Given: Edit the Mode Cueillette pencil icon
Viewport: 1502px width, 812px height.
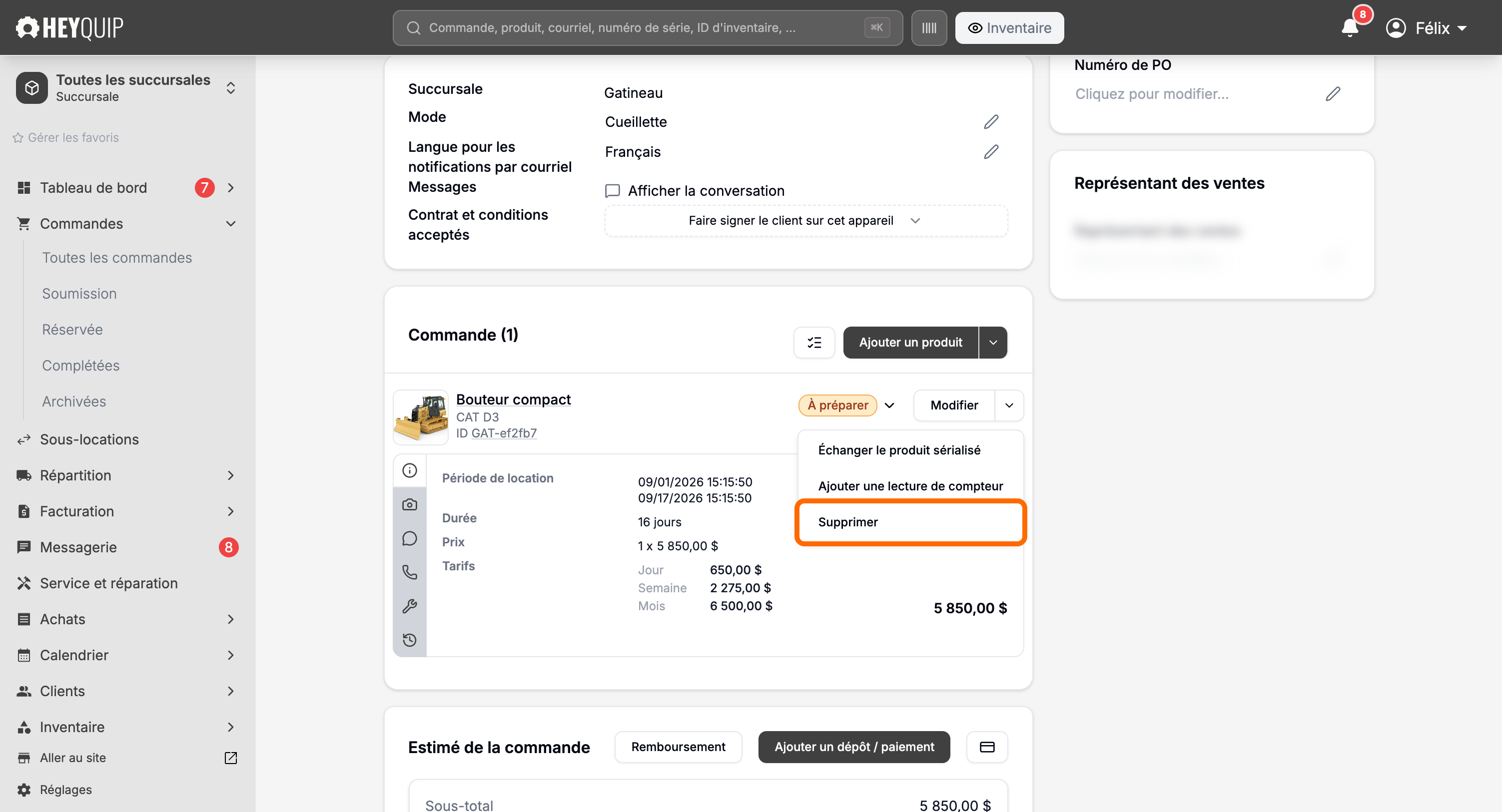Looking at the screenshot, I should point(991,122).
